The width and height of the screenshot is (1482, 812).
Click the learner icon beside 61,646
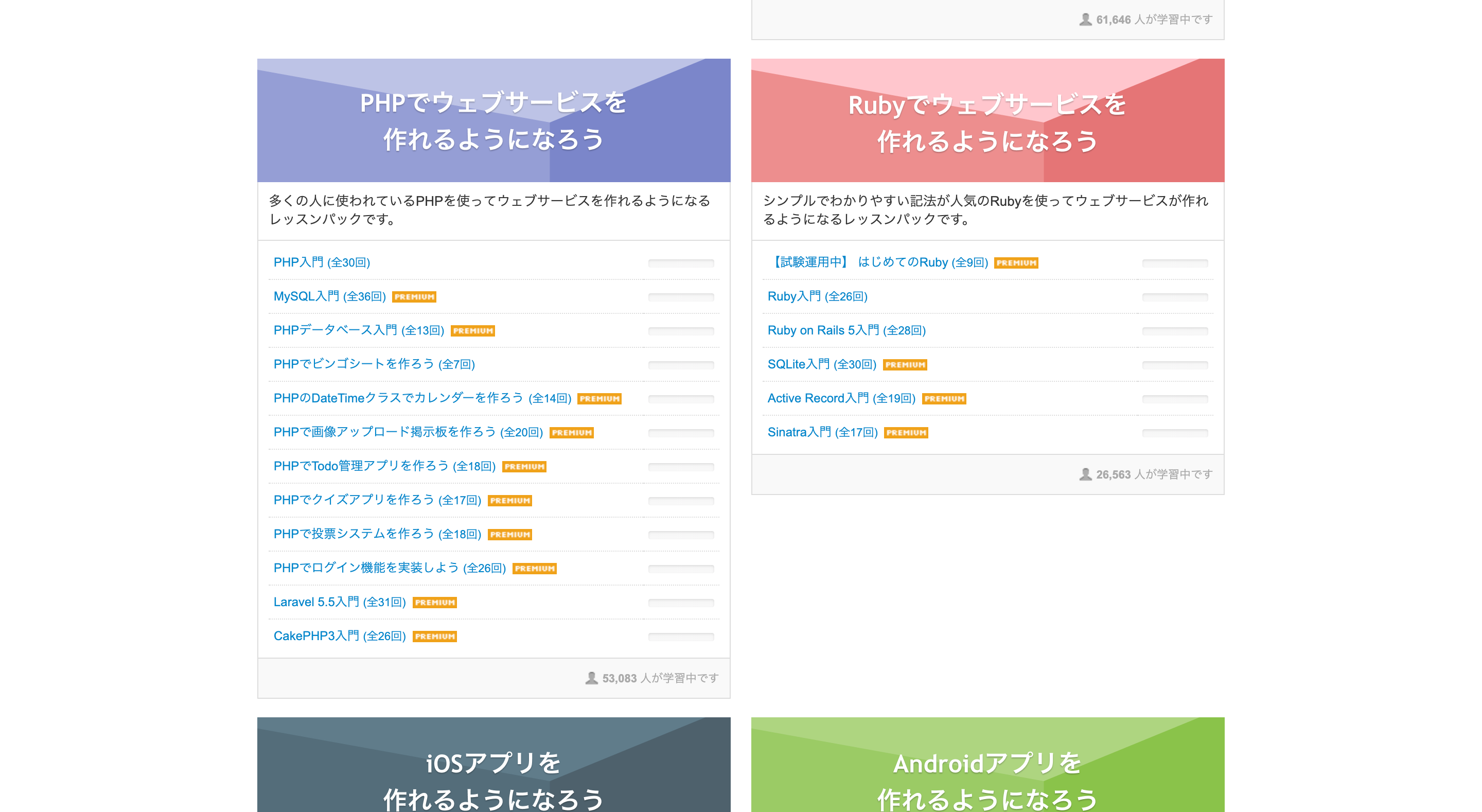(x=1085, y=20)
